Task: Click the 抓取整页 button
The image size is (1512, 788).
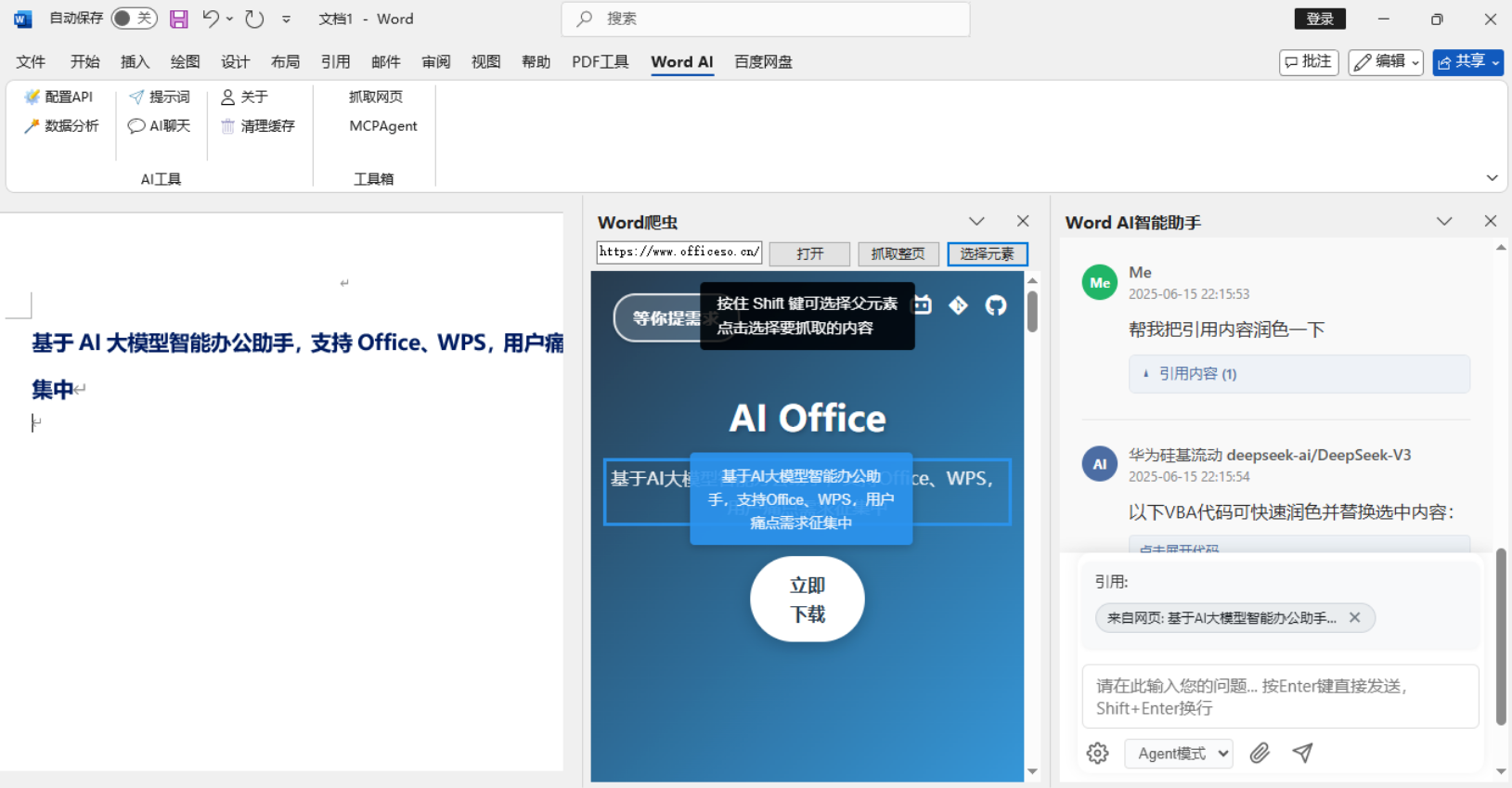Action: 898,253
